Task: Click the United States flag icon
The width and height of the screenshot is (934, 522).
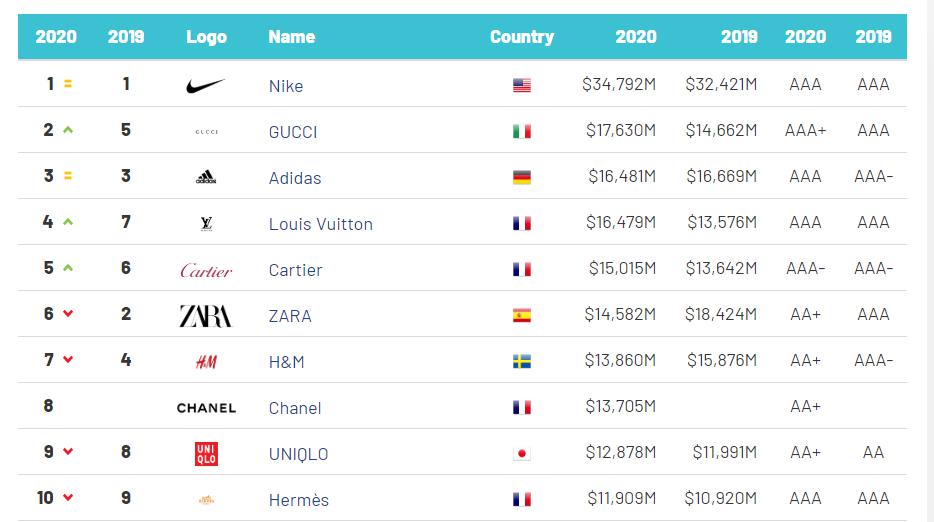Action: 521,86
